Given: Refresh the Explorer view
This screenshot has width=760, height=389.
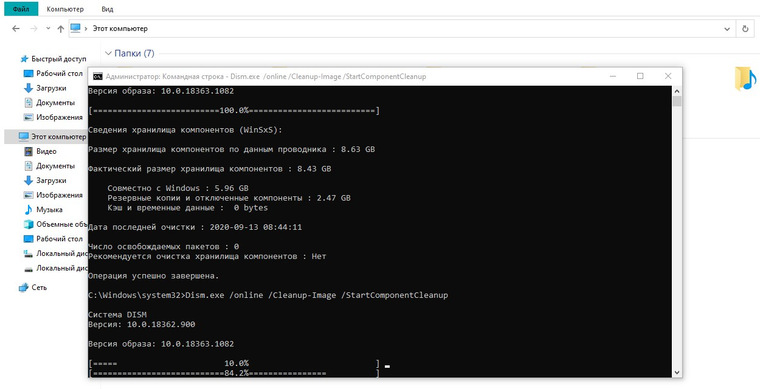Looking at the screenshot, I should point(745,29).
